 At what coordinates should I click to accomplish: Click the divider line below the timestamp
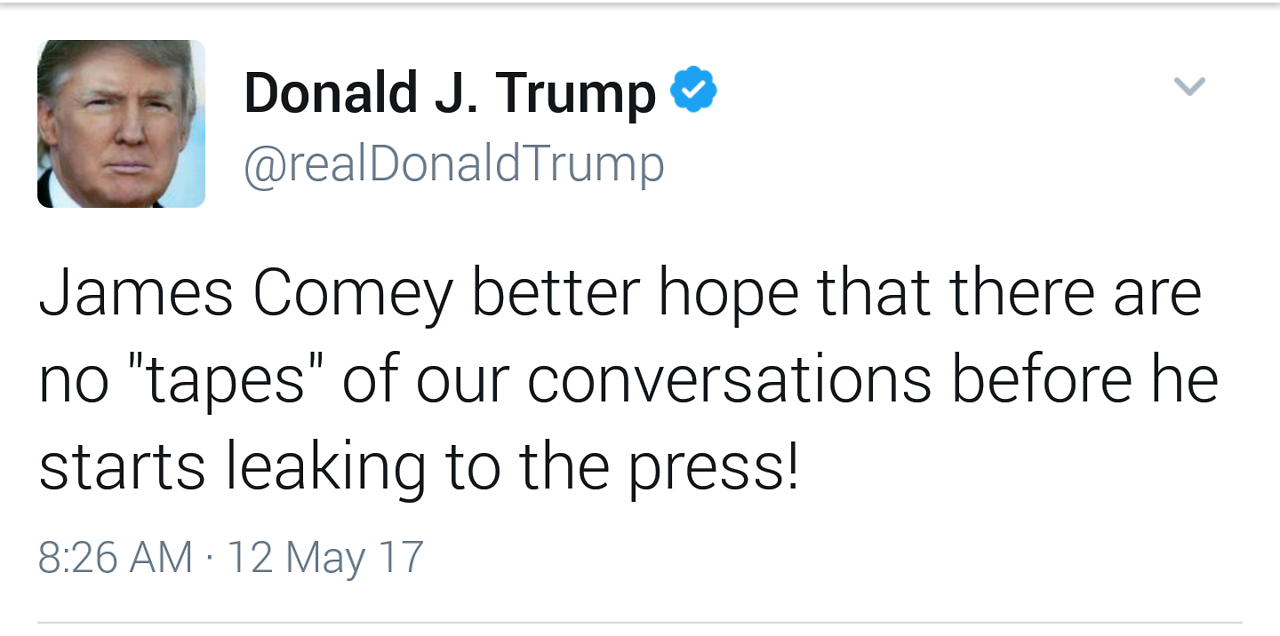640,622
